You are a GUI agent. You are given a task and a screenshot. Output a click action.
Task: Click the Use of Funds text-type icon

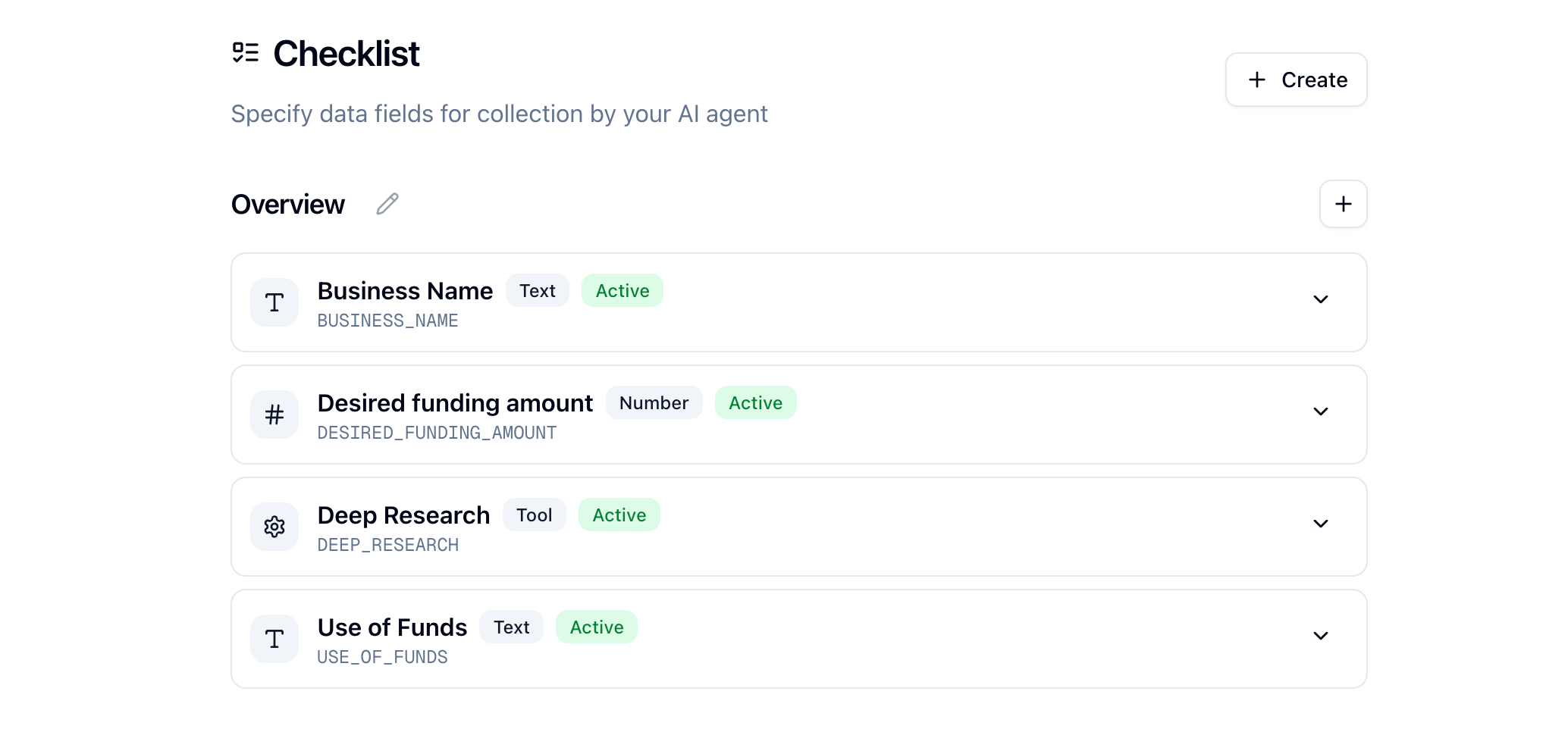[274, 639]
